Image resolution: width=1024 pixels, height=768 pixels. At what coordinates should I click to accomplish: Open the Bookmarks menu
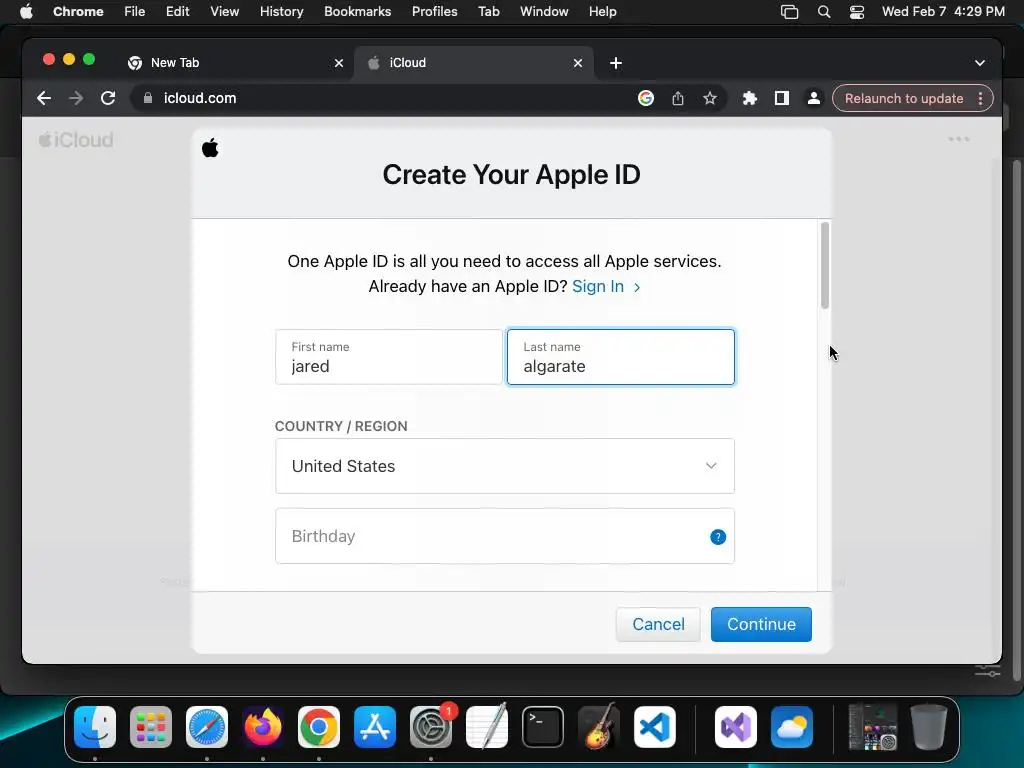(x=357, y=12)
